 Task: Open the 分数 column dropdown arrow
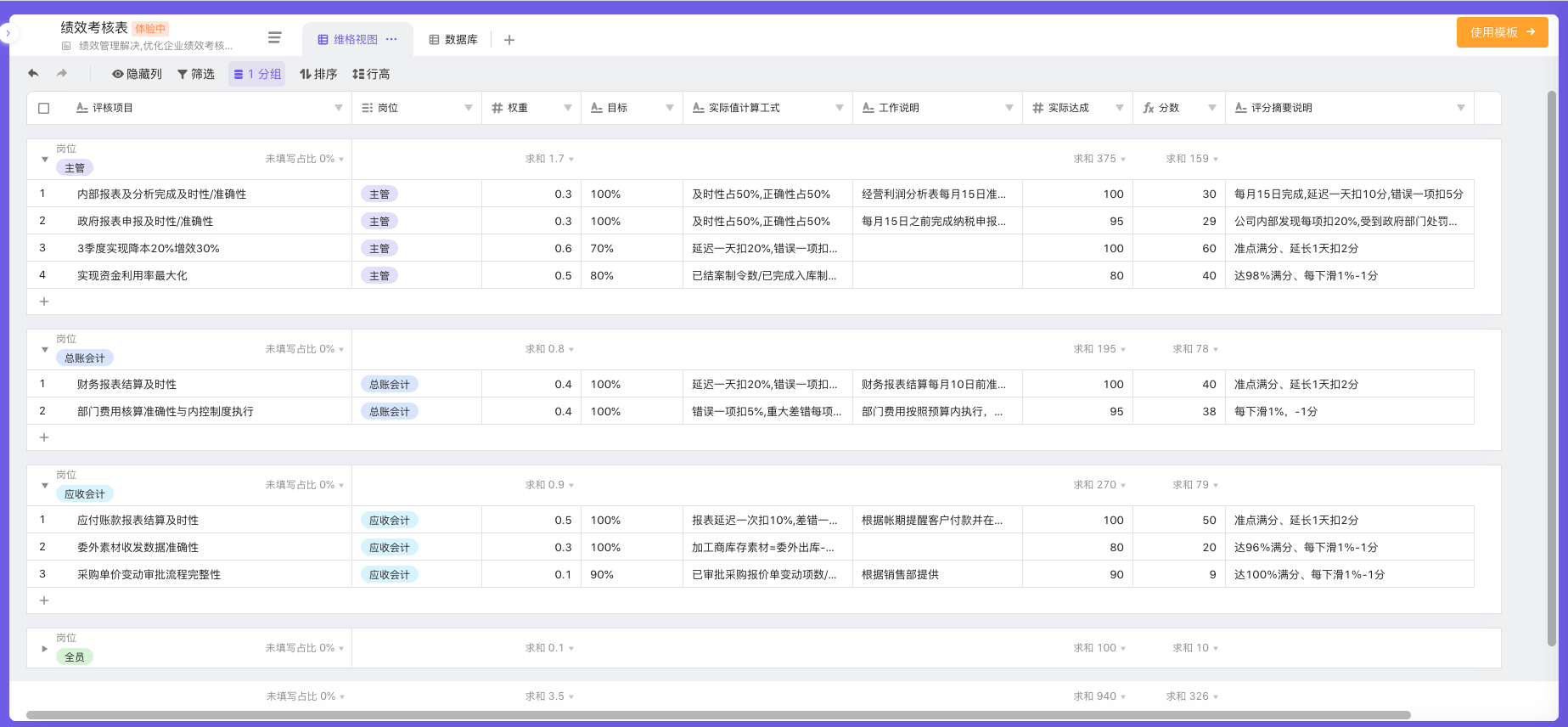tap(1212, 108)
